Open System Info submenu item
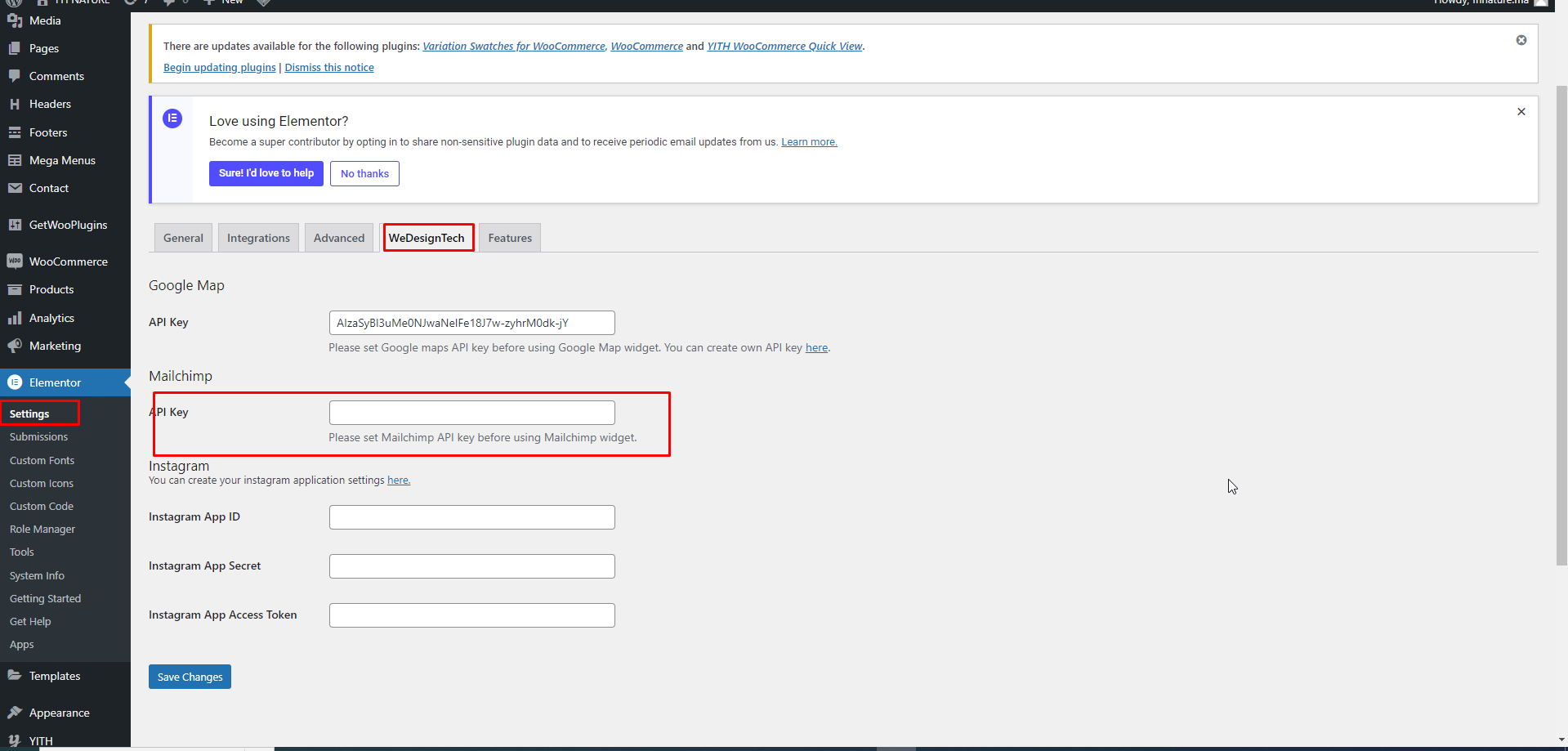Image resolution: width=1568 pixels, height=751 pixels. [x=37, y=576]
